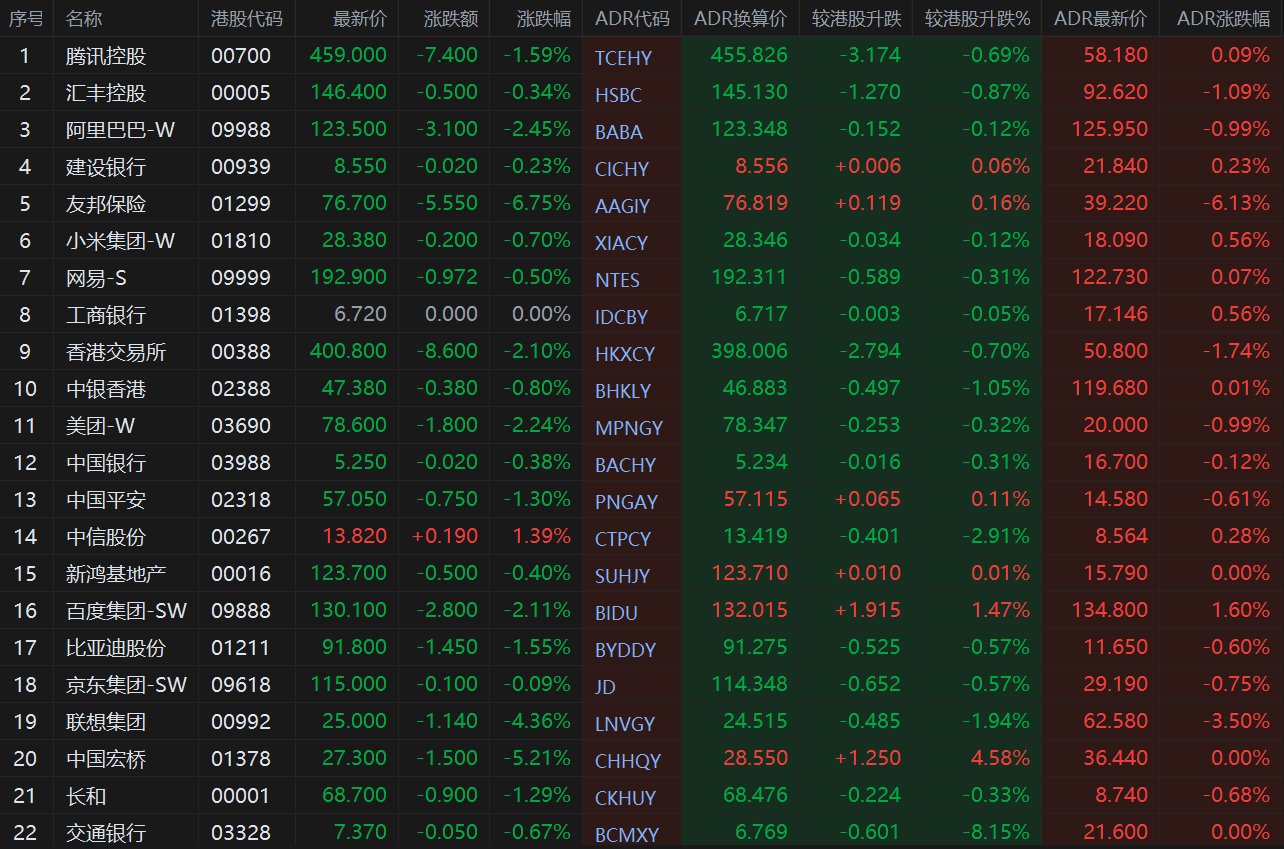Select the 建设银行 stock name
The image size is (1284, 849).
point(106,167)
